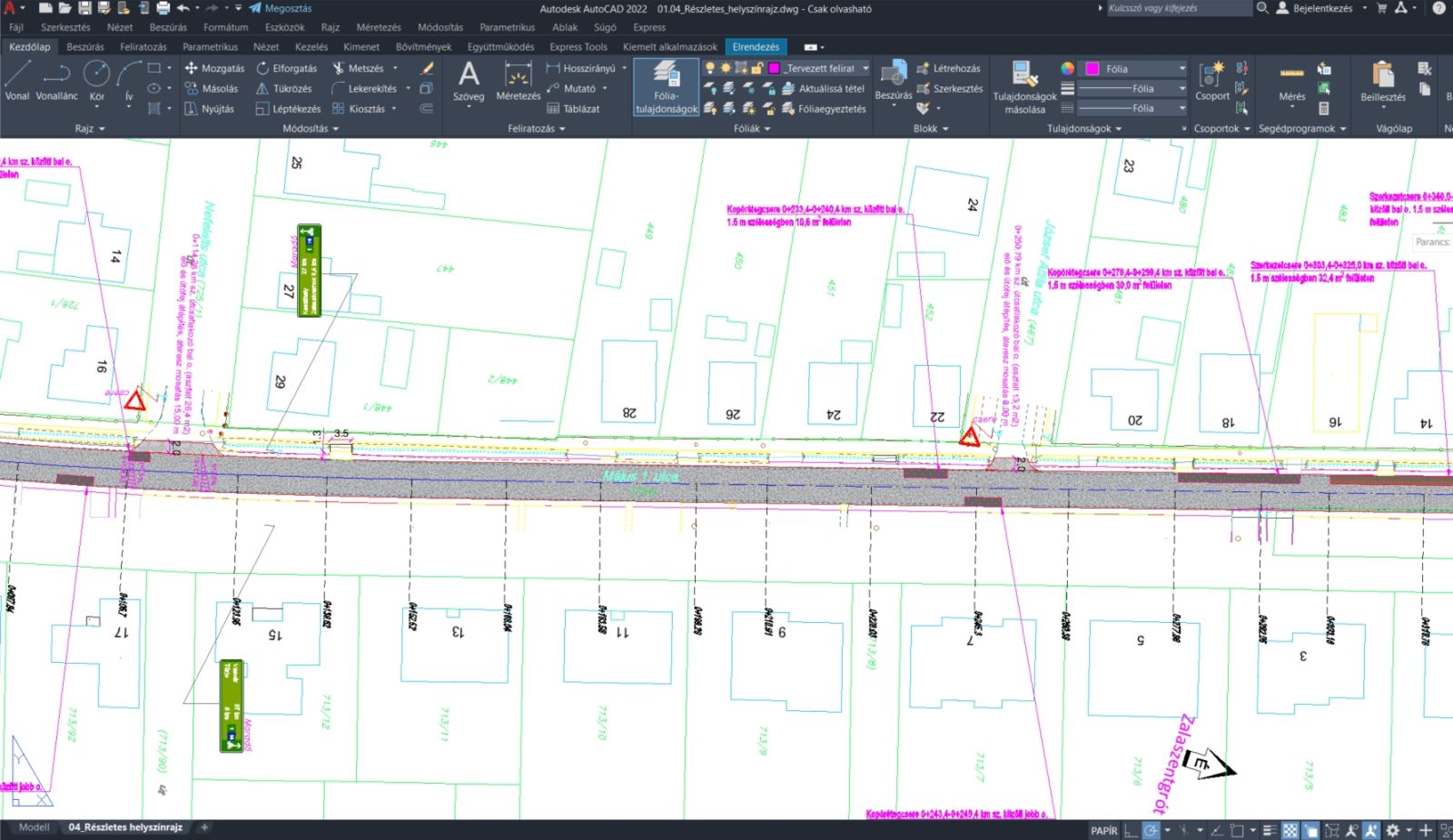Toggle PAPÍR space mode button
Screen dimensions: 1453x840
click(1104, 831)
